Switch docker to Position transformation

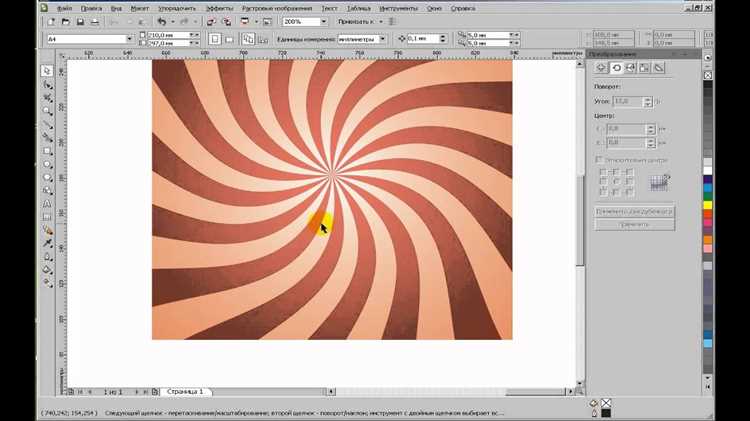[601, 68]
